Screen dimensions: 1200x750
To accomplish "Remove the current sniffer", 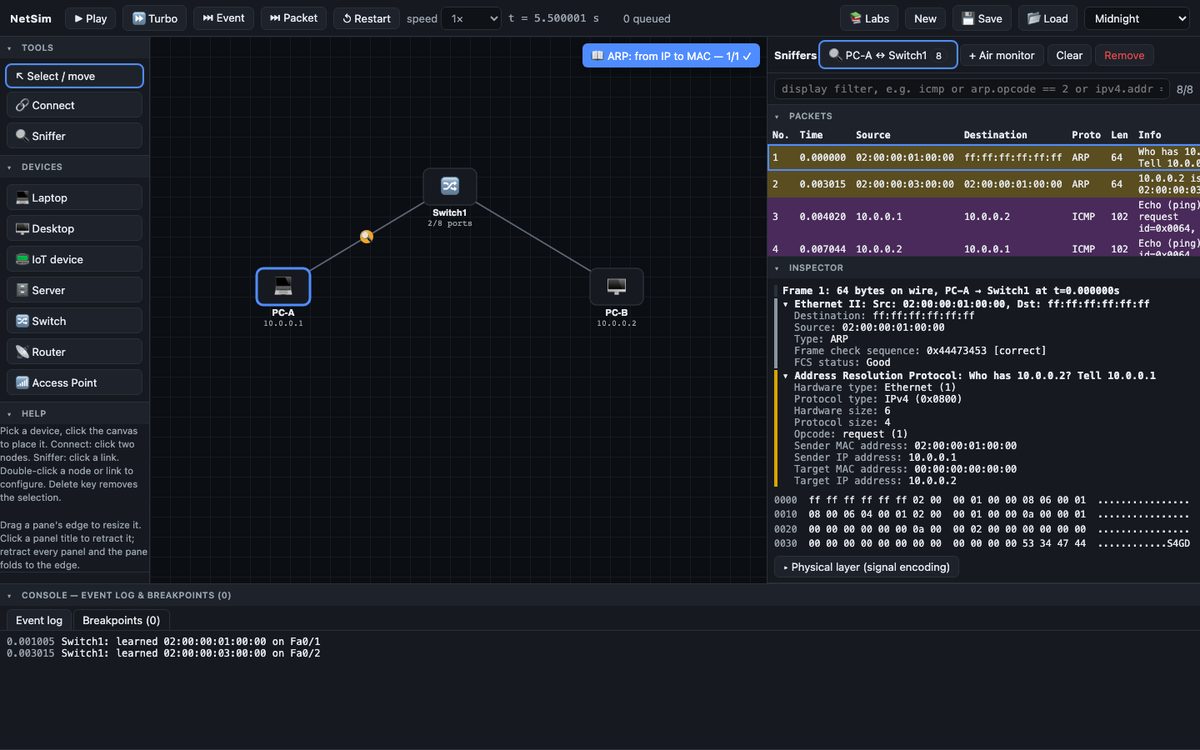I will (1124, 56).
